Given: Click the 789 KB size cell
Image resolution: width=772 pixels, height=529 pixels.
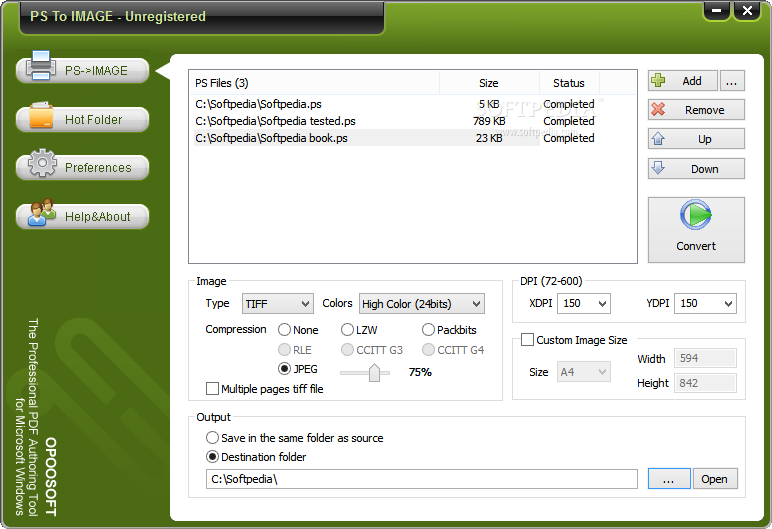Looking at the screenshot, I should click(489, 121).
